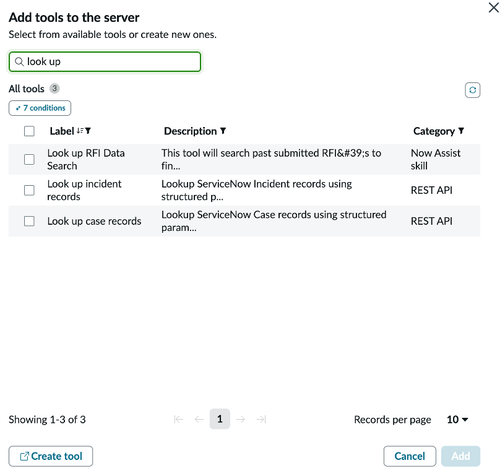Go to the next page arrow

coord(240,419)
